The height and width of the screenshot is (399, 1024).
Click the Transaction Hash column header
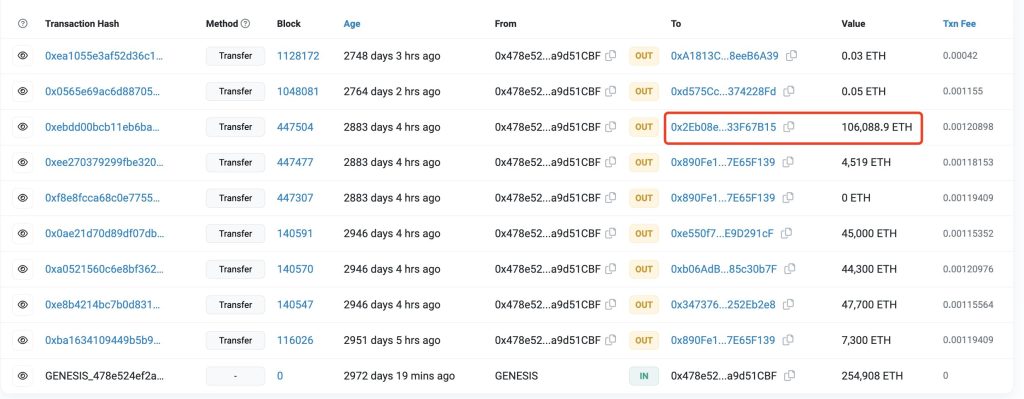click(x=82, y=24)
